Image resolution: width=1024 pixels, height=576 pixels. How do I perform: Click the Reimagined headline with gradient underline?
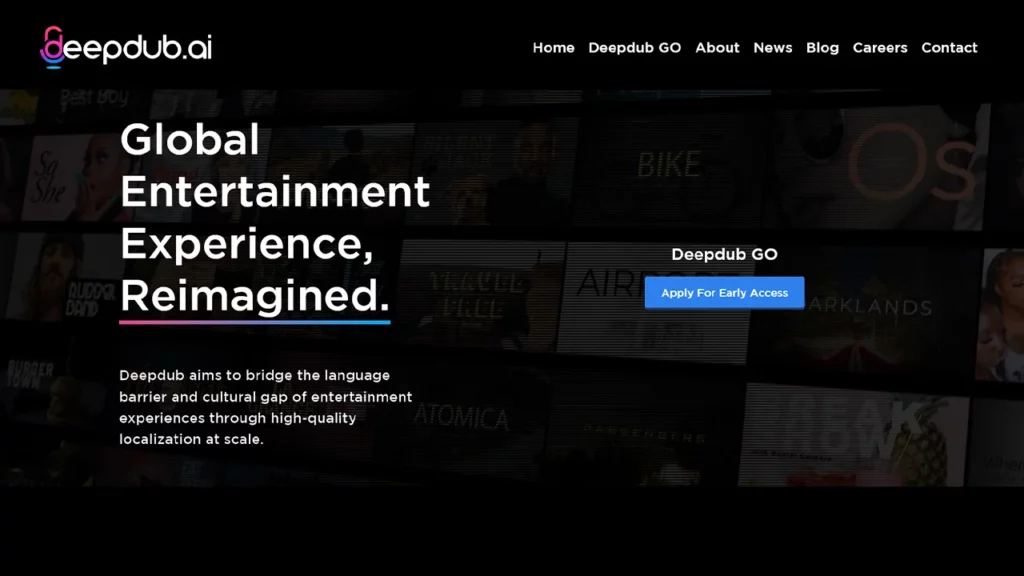(254, 296)
